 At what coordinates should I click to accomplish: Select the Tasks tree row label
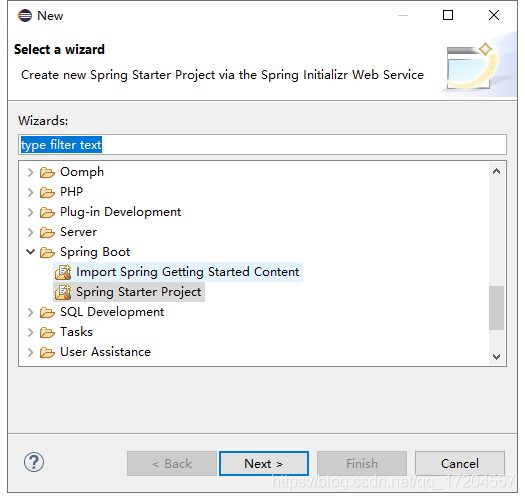tap(76, 332)
